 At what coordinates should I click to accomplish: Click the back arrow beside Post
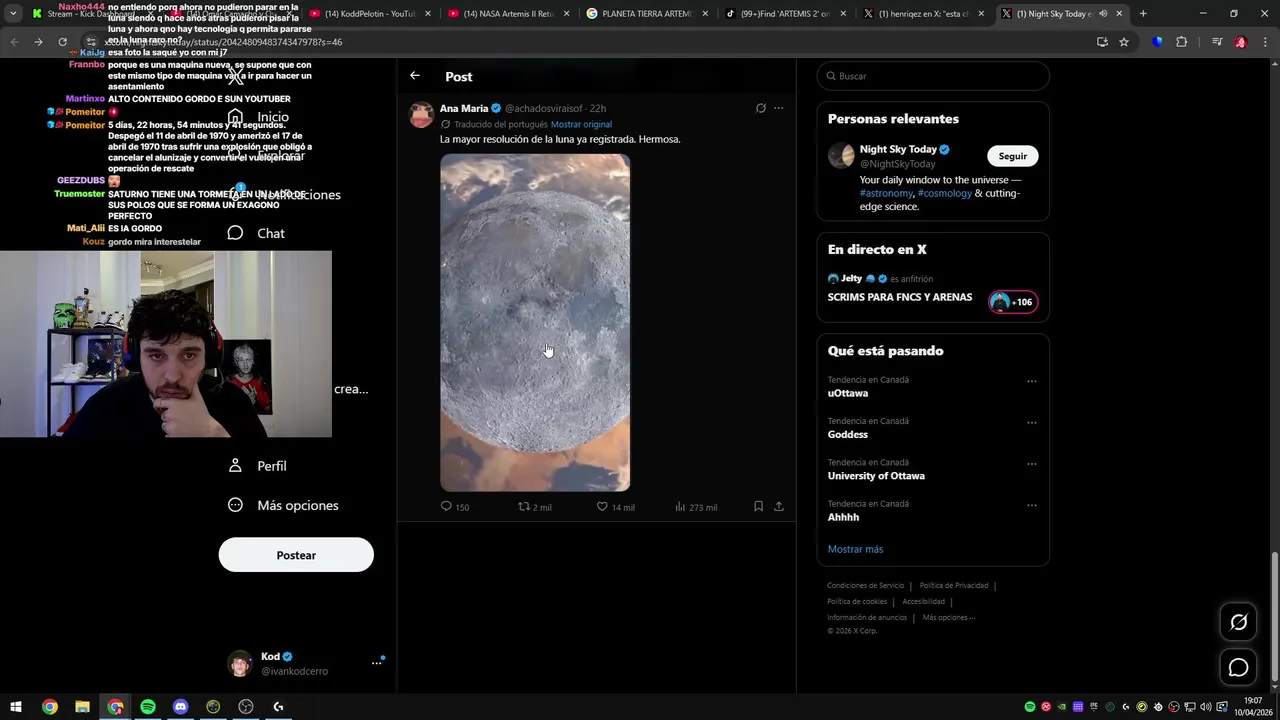click(x=415, y=76)
